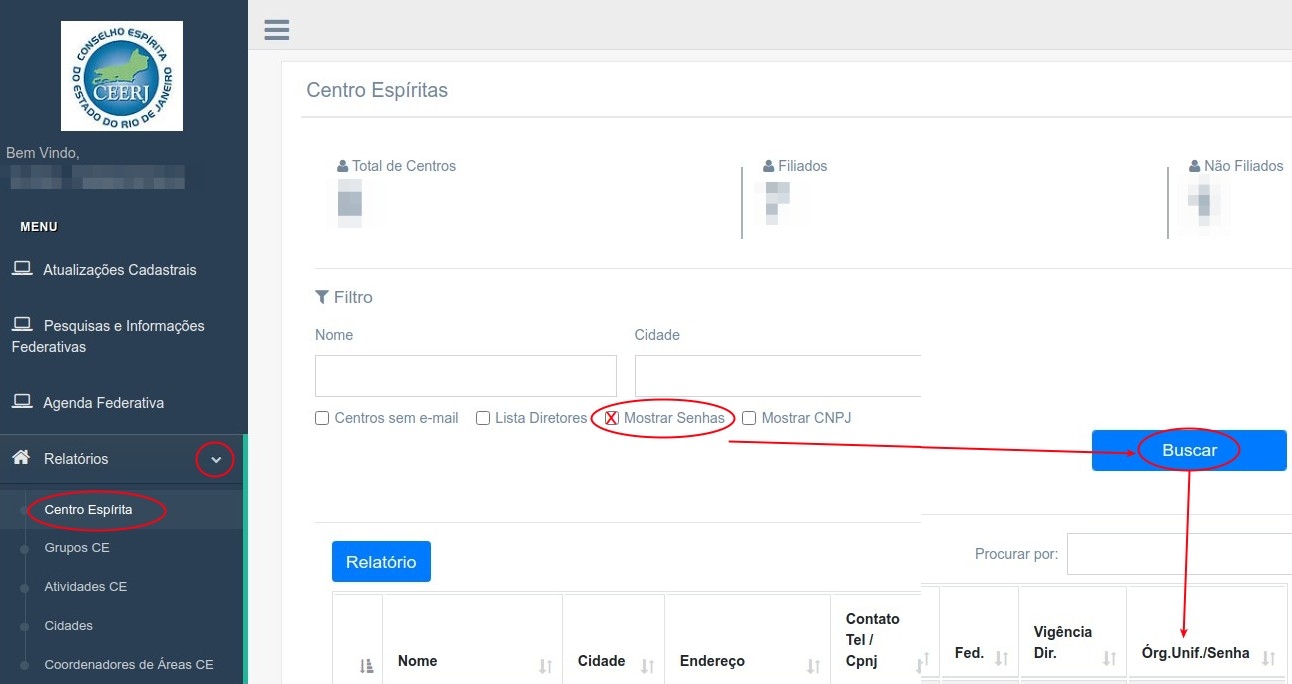Viewport: 1292px width, 684px height.
Task: Sort table by Nome column arrows
Action: (x=546, y=665)
